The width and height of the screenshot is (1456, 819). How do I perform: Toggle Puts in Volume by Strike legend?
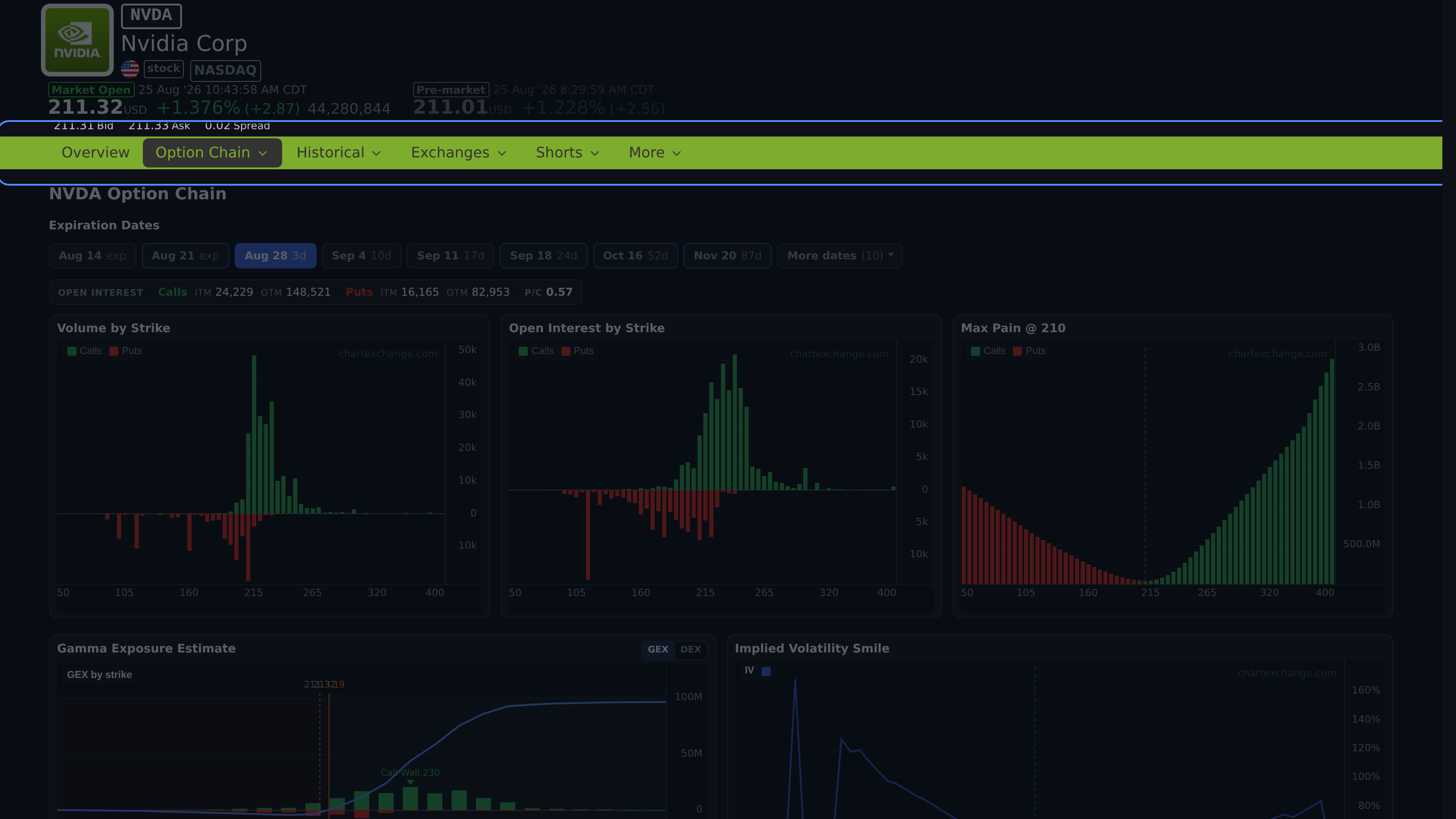coord(126,351)
